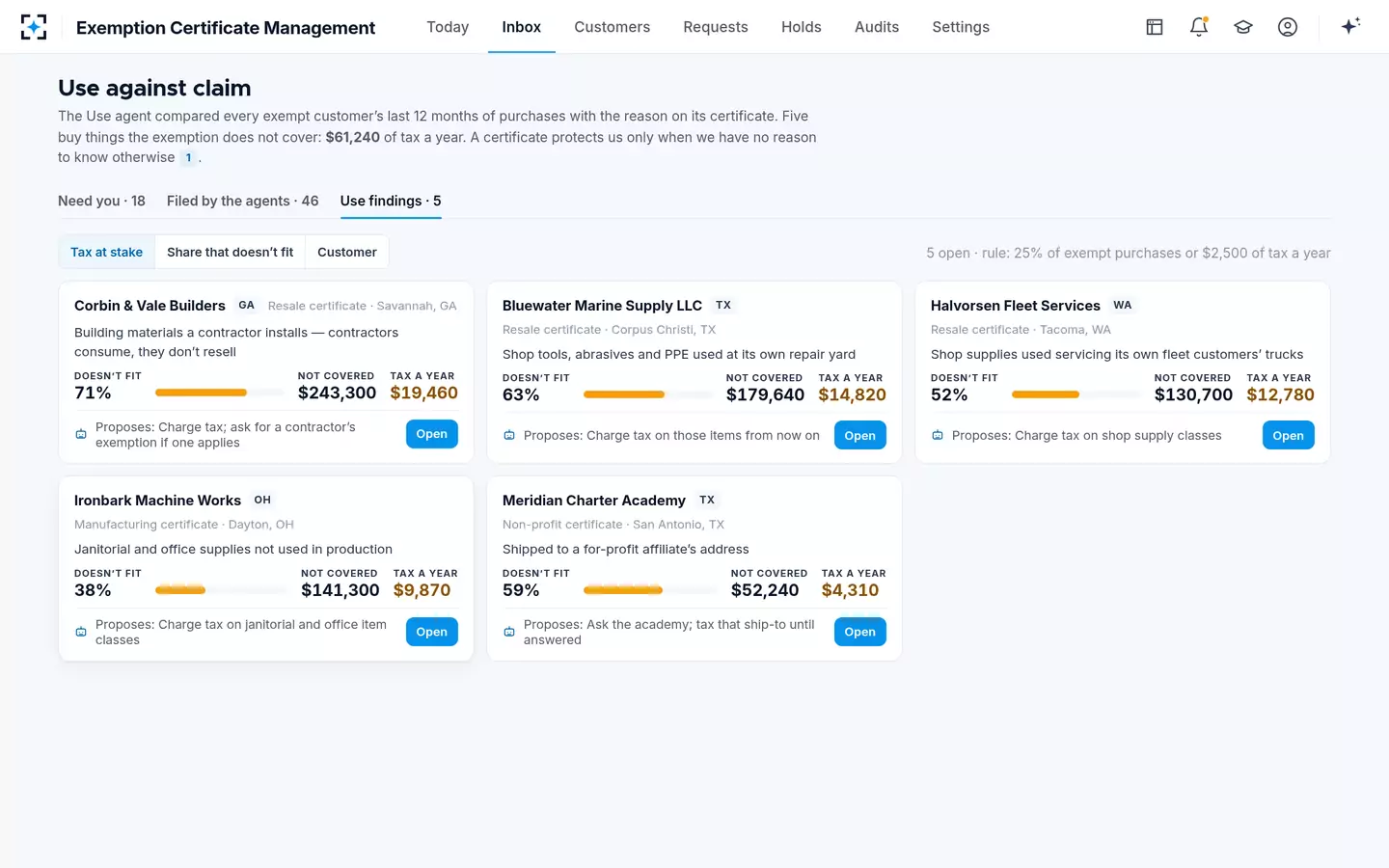This screenshot has width=1389, height=868.
Task: Open the Holds tab
Action: [x=802, y=27]
